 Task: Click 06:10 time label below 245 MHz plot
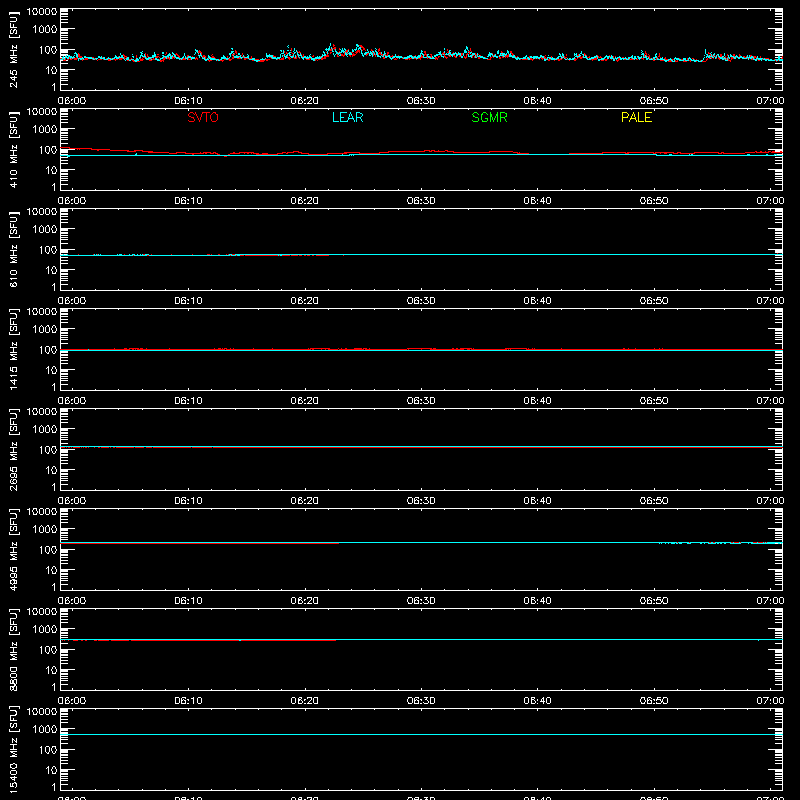pos(188,101)
